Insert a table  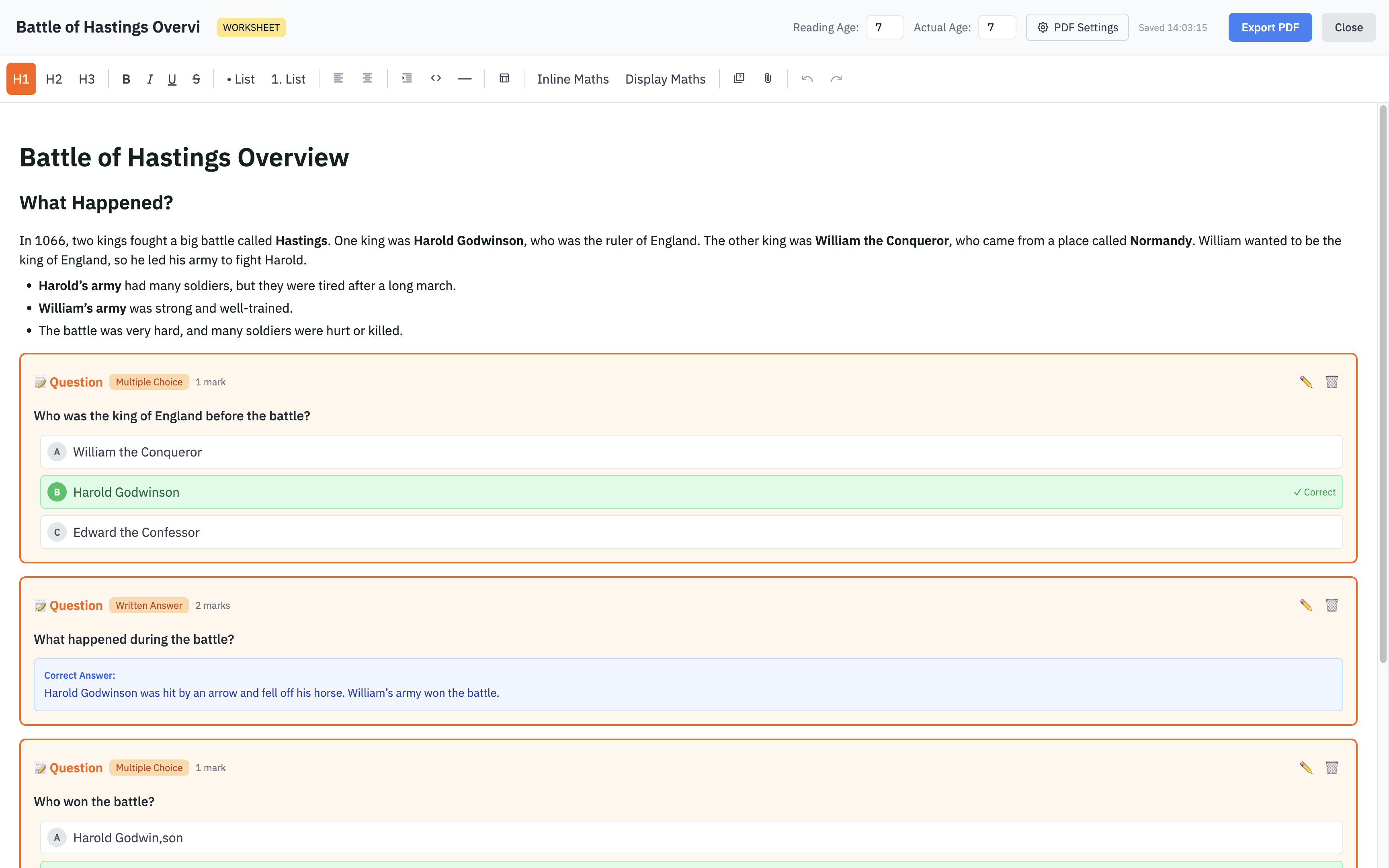(504, 79)
